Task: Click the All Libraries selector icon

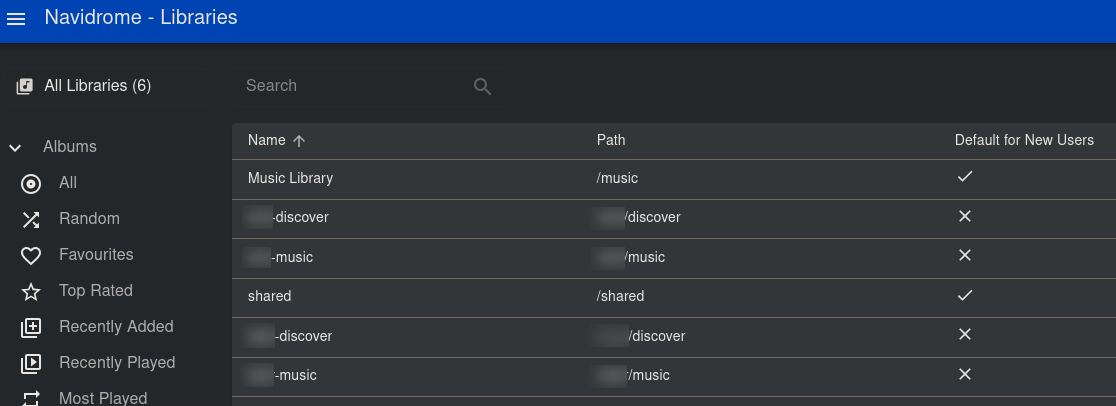Action: click(x=25, y=86)
